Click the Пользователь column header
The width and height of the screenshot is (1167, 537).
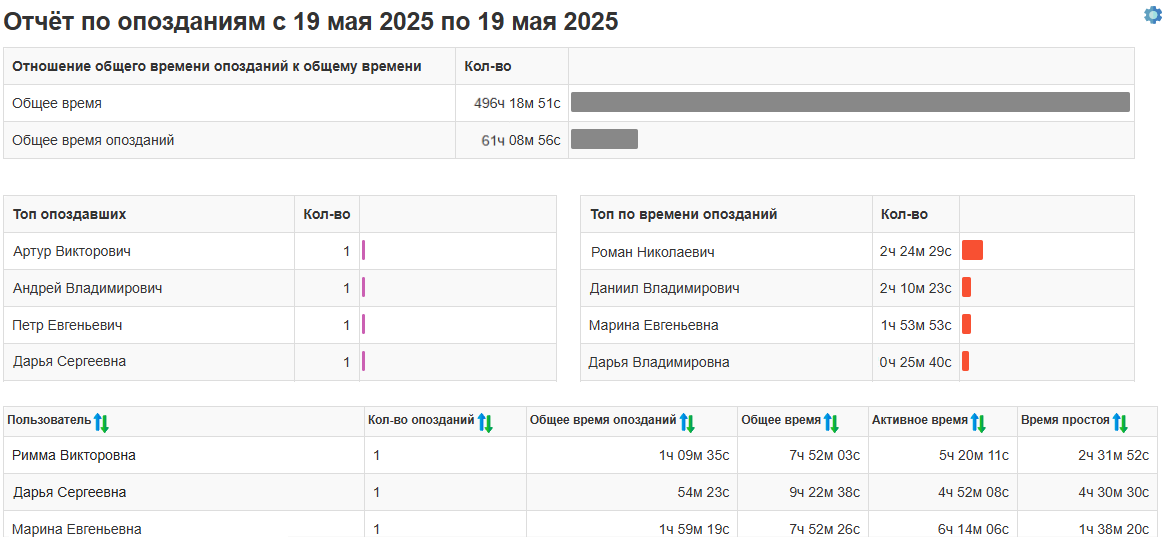pyautogui.click(x=48, y=421)
